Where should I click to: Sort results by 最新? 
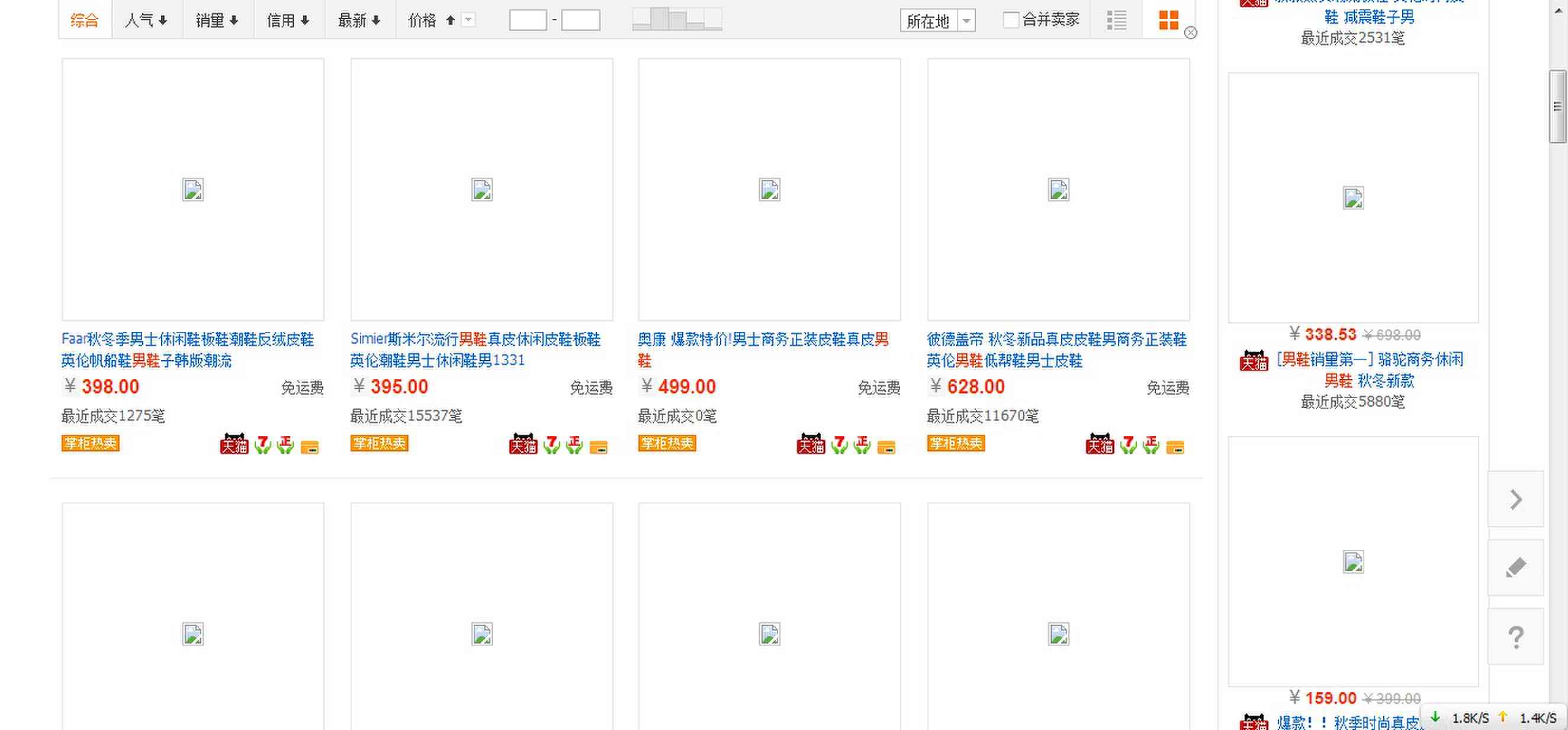[x=360, y=20]
